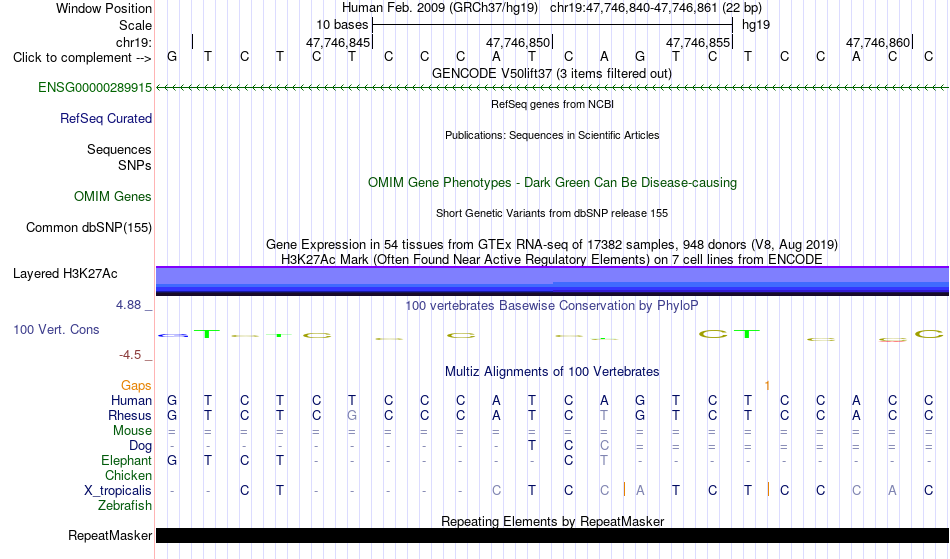Viewport: 950px width, 559px height.
Task: Click the 'GENCODE V50lift37 (3 items filtered out)' title
Action: click(x=552, y=74)
